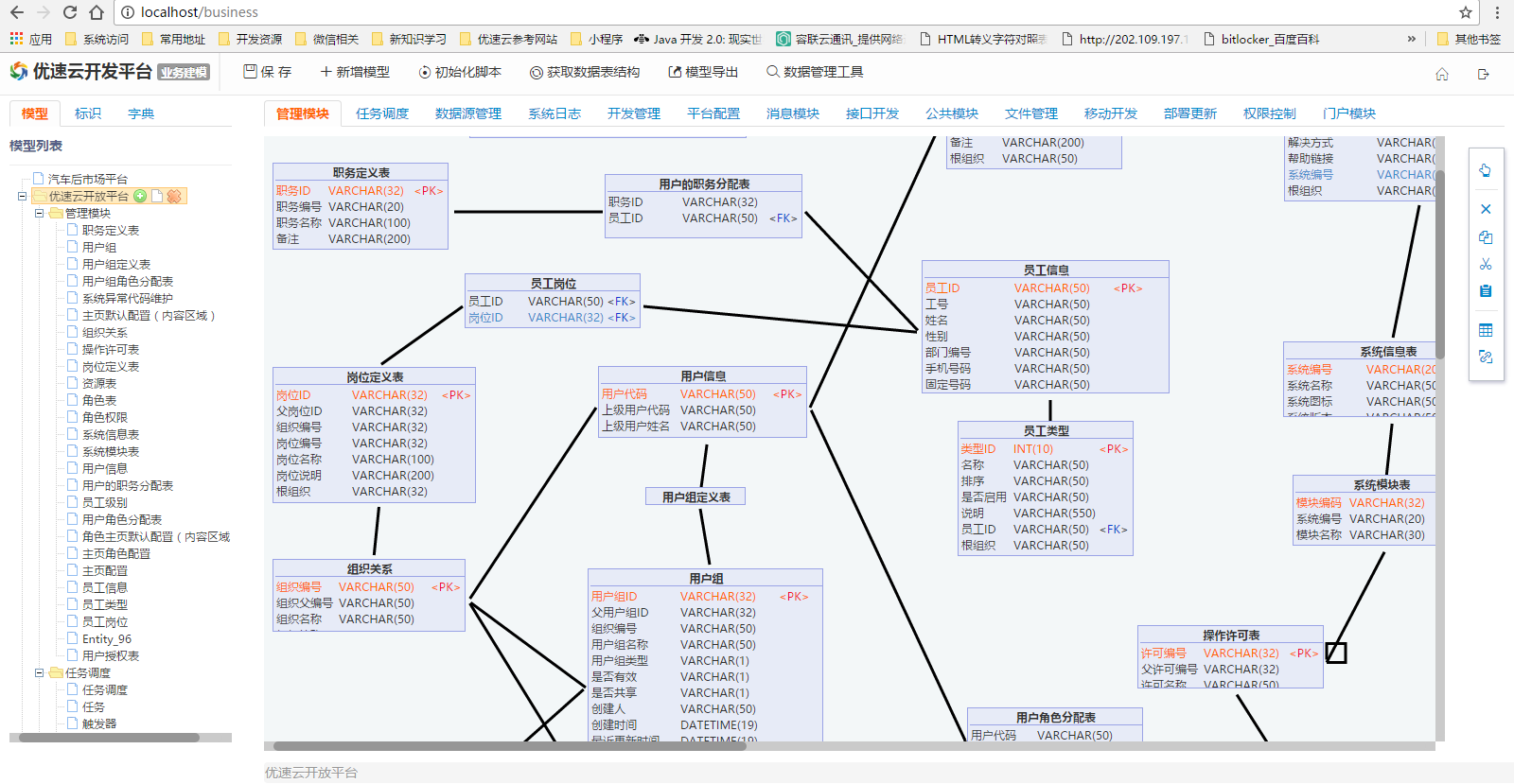The image size is (1514, 784).
Task: Click the paste clipboard tool
Action: tap(1486, 290)
